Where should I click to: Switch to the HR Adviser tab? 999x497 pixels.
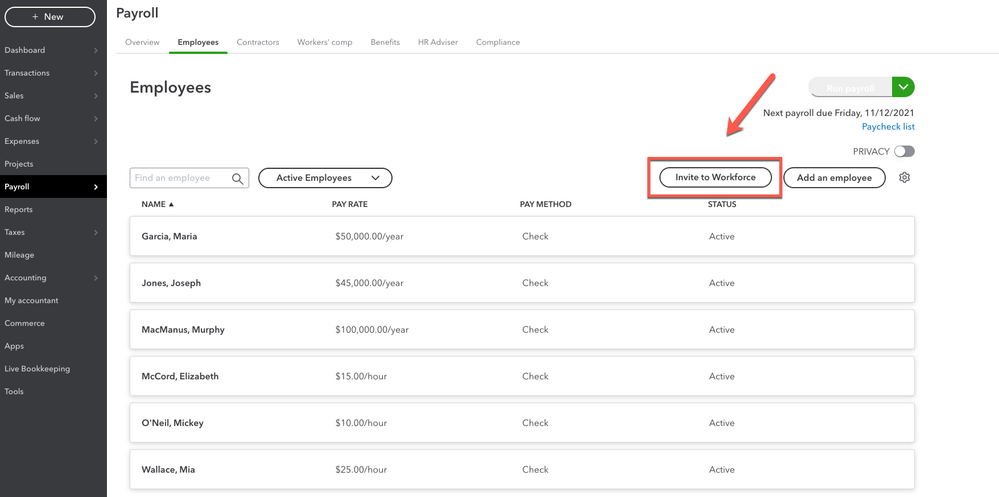point(438,42)
